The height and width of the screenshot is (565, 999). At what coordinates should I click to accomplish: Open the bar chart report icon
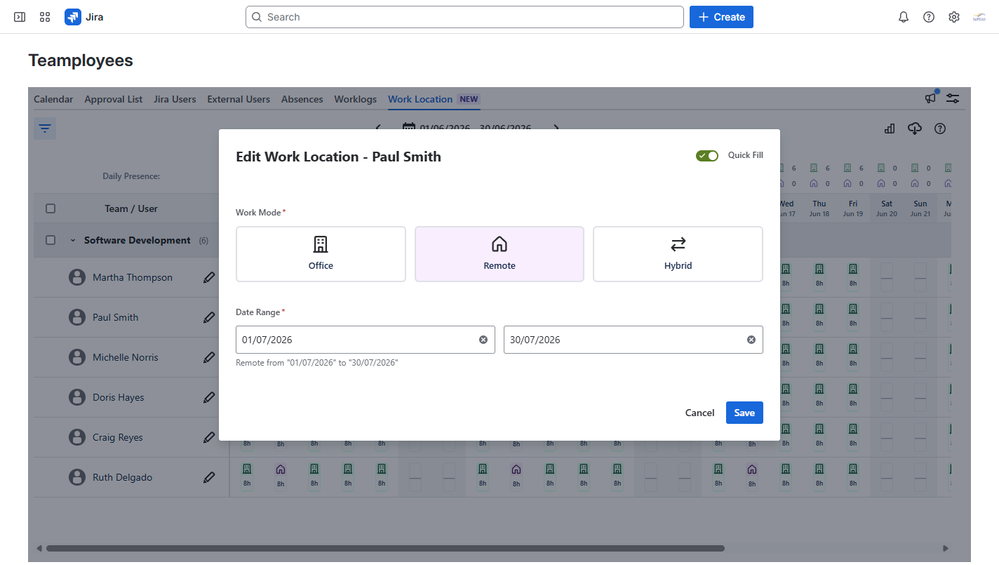(889, 129)
